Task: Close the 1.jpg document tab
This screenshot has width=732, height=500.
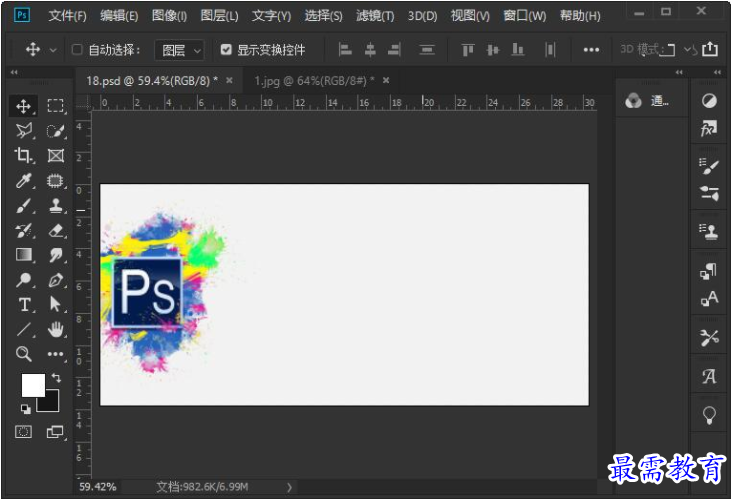Action: pos(386,80)
